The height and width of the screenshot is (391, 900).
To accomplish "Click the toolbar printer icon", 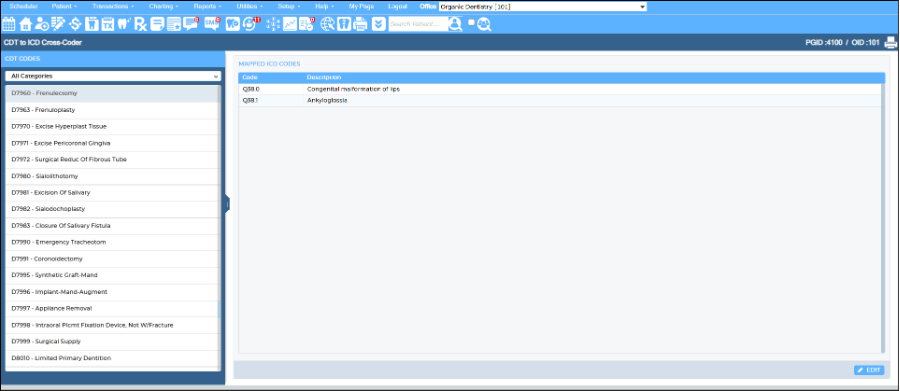I will pos(360,24).
